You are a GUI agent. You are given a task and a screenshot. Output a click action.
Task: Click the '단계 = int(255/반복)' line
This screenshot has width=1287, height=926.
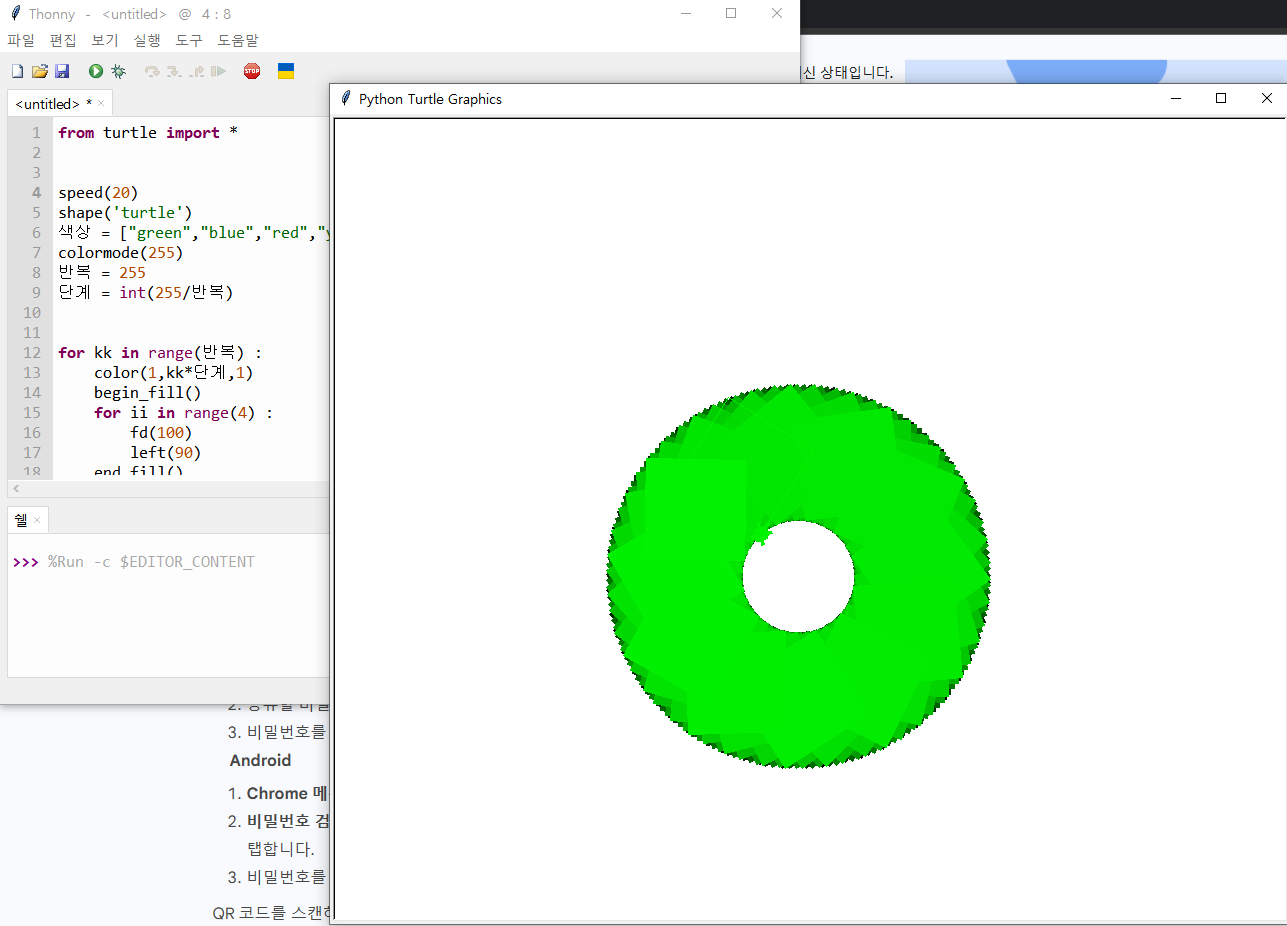(x=146, y=292)
